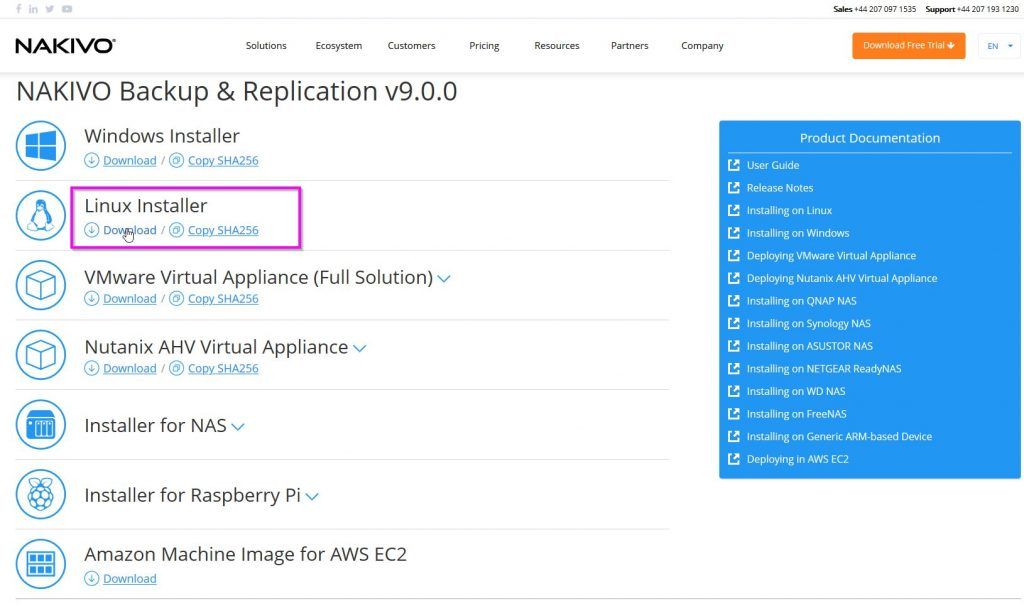
Task: Click external link icon beside Installing on FreeNAS
Action: coord(734,414)
